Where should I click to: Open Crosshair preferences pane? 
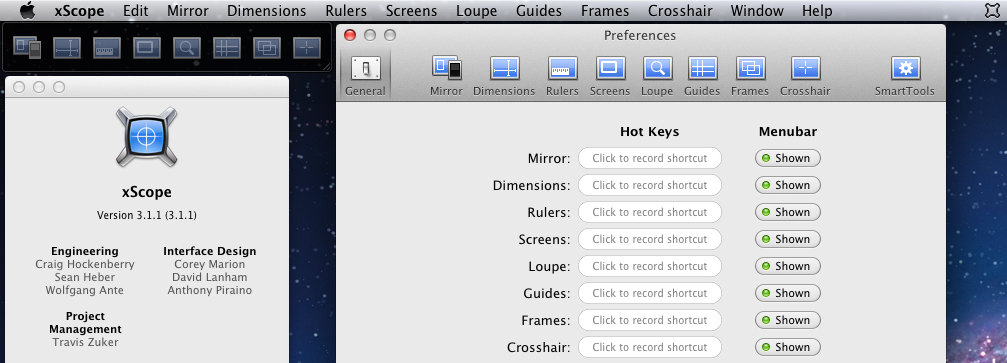[805, 76]
